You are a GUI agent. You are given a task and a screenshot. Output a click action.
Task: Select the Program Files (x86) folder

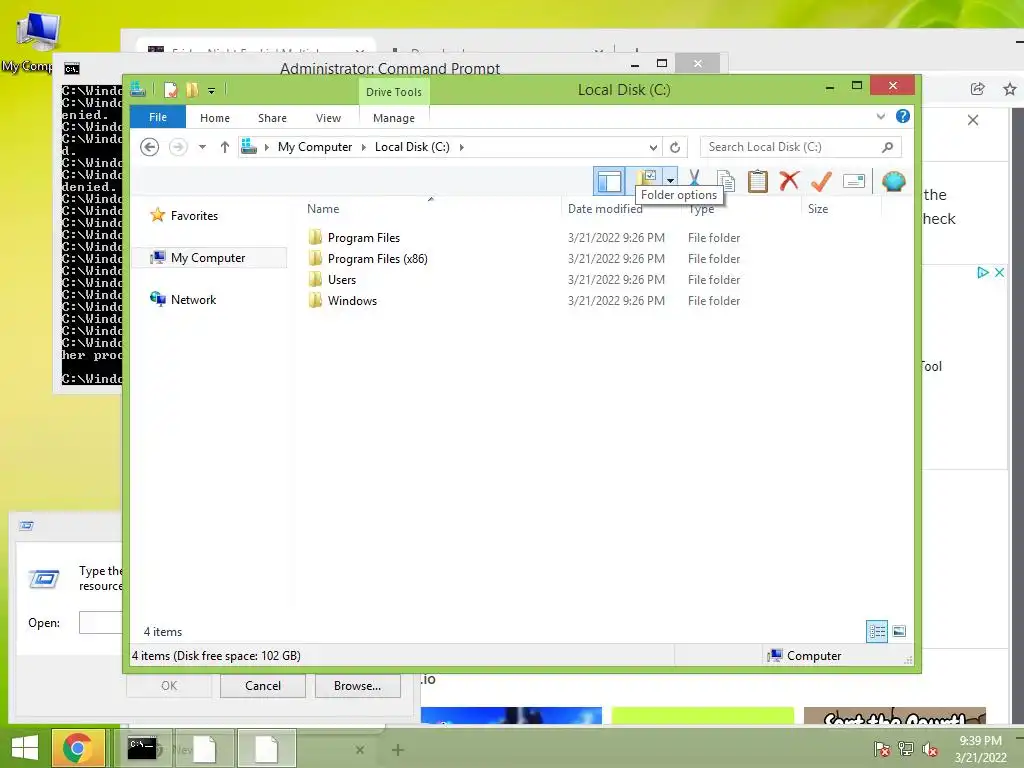coord(377,259)
